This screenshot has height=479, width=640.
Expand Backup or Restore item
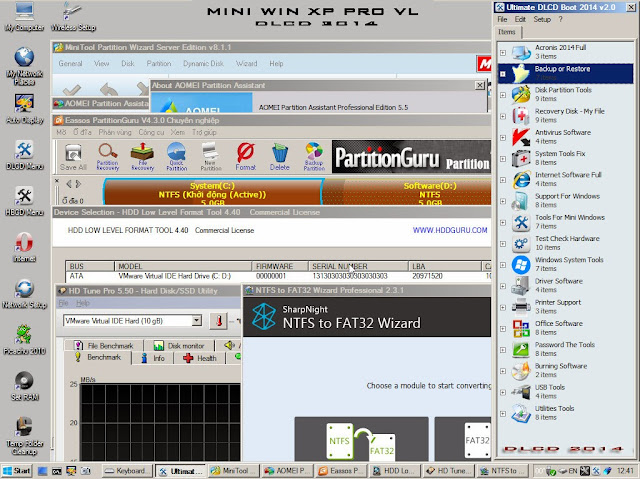pos(503,74)
